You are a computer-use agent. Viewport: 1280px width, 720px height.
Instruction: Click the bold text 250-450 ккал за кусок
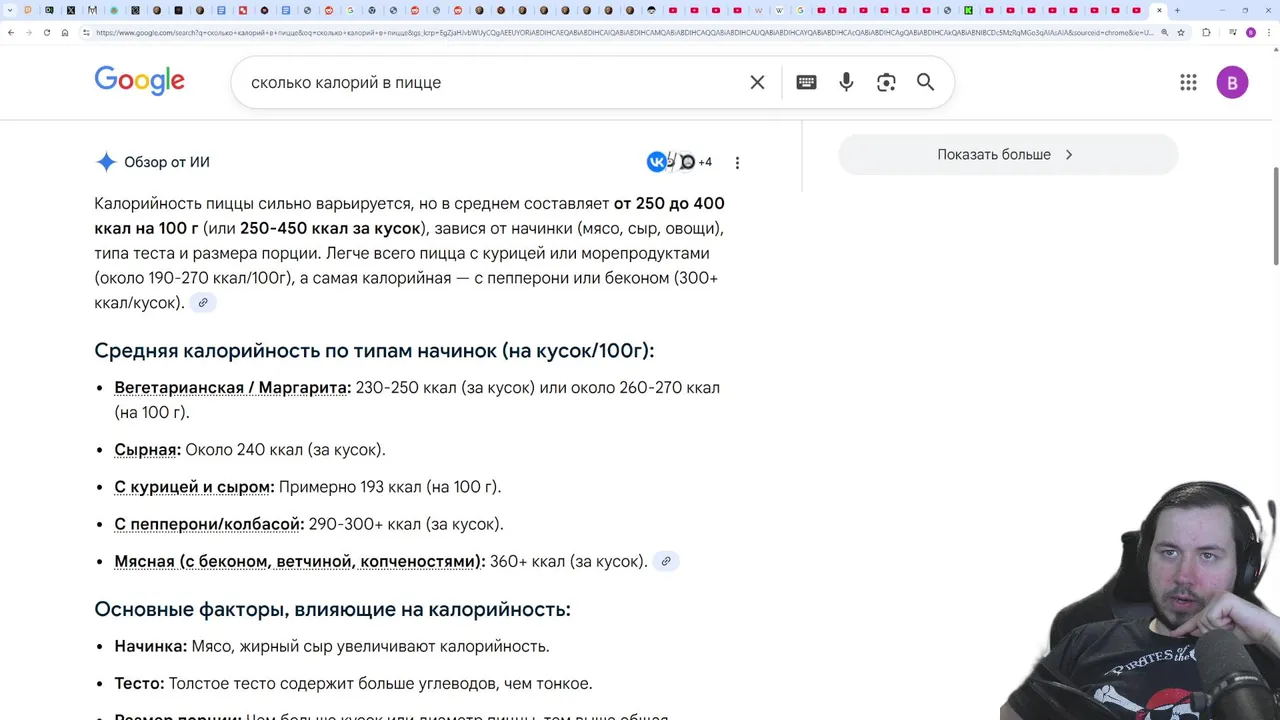tap(330, 228)
